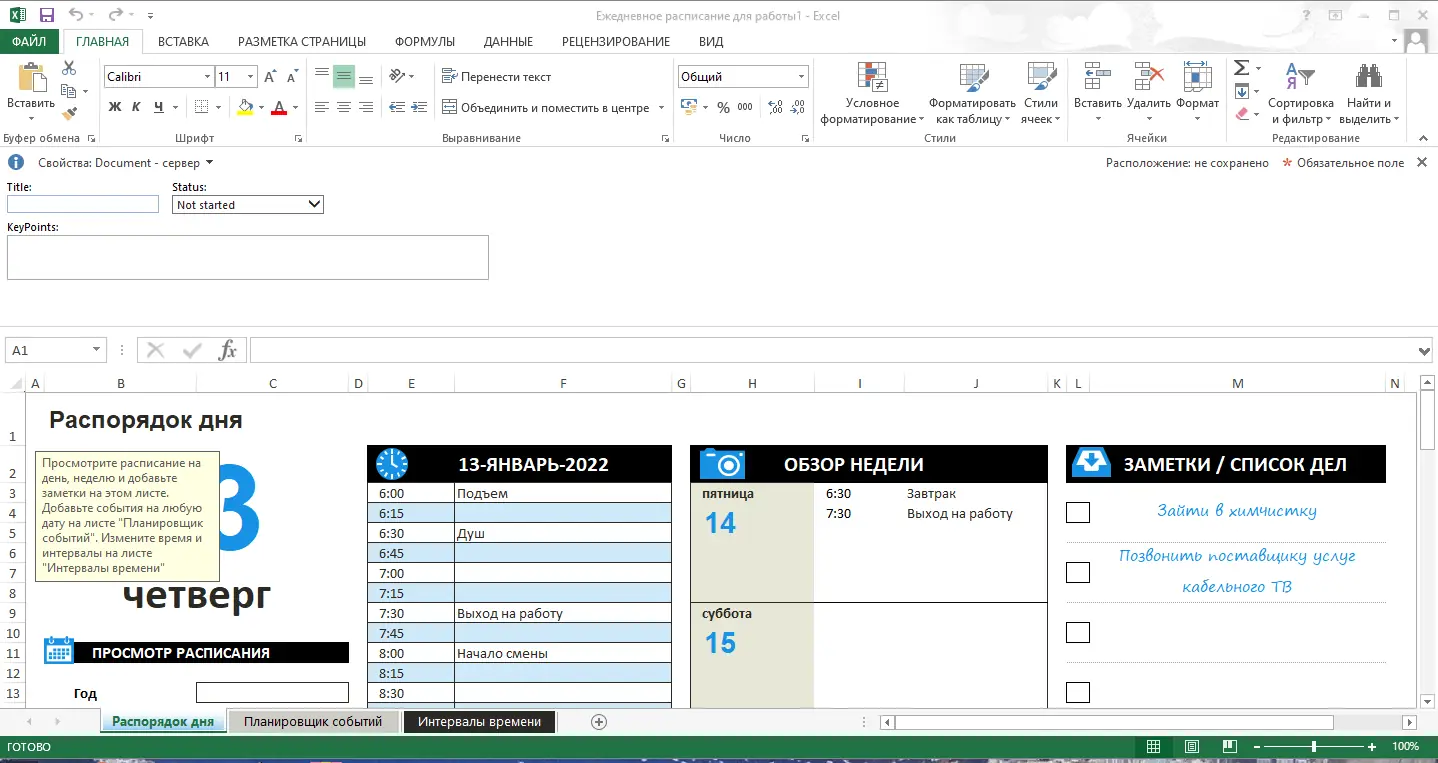Align cell text to the left
The image size is (1438, 763).
click(322, 107)
